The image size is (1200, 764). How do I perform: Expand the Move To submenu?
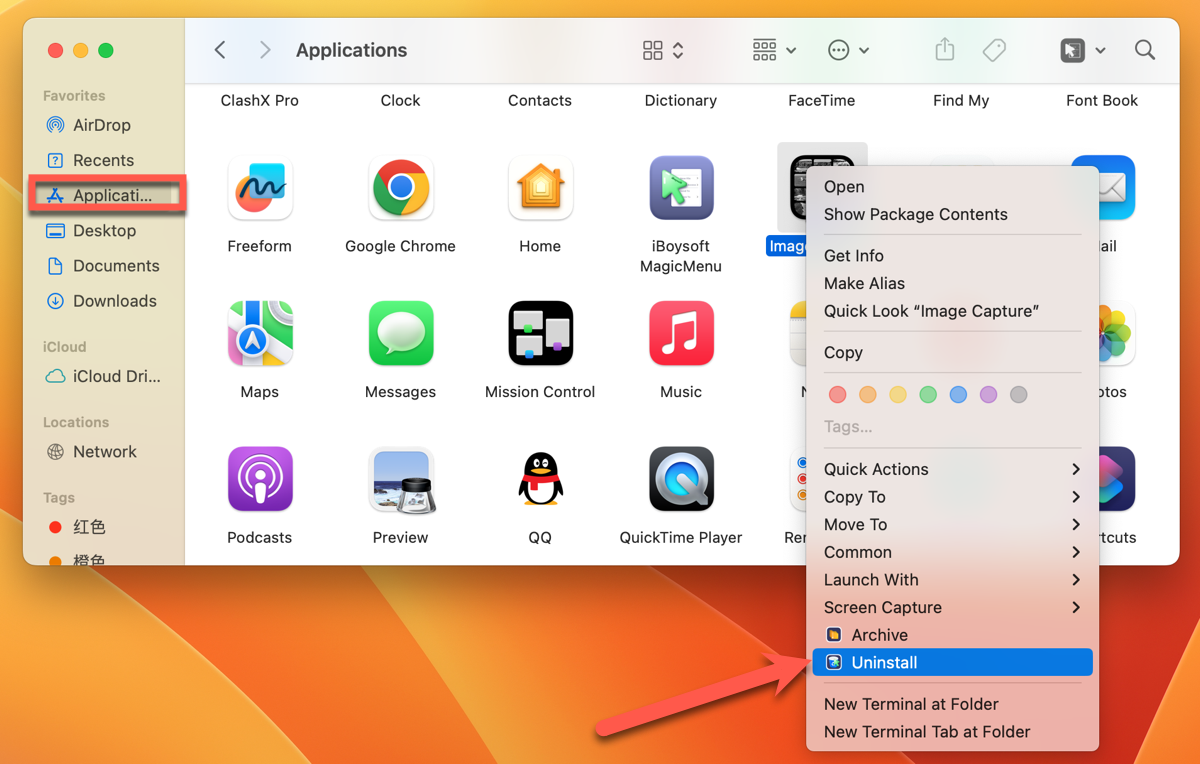click(952, 524)
